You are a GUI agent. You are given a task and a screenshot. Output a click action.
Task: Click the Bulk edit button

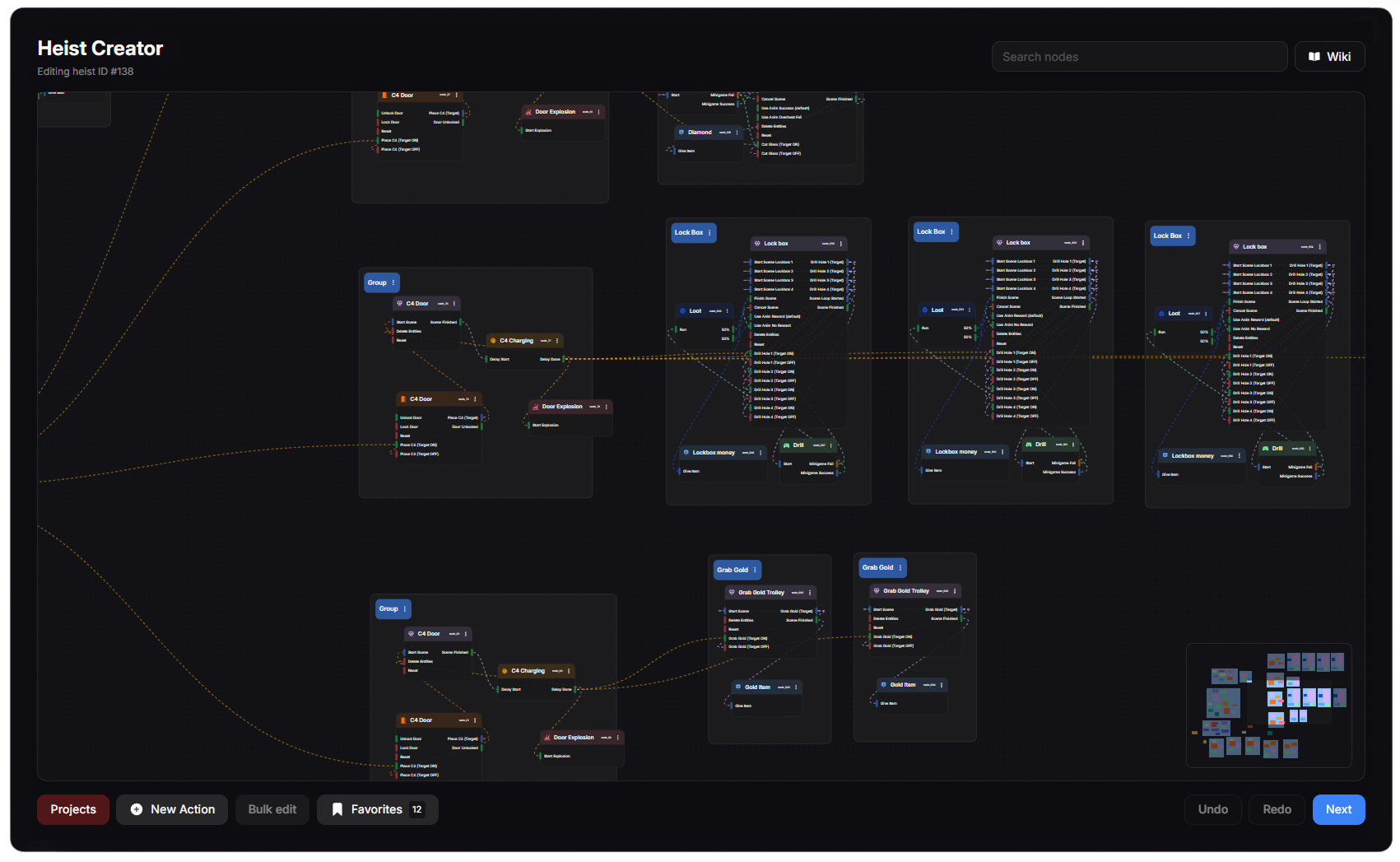click(x=272, y=809)
